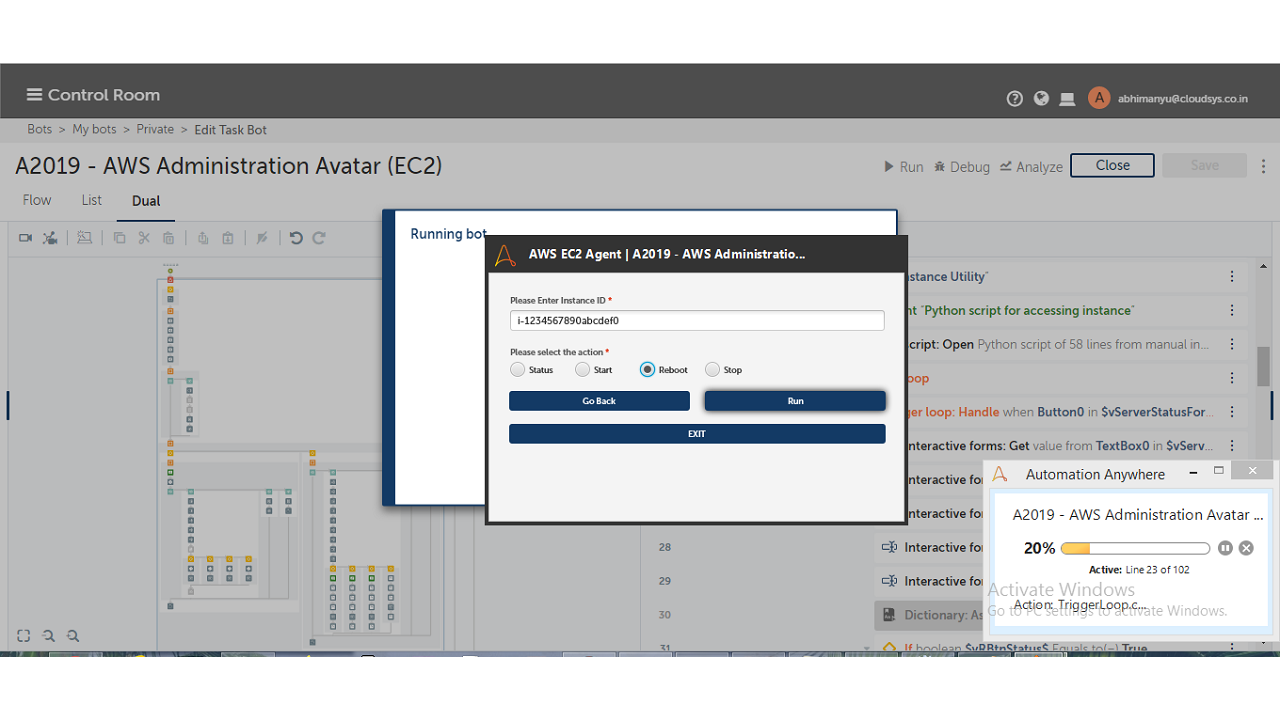Click the copy icon in editor toolbar
The image size is (1280, 720).
119,238
